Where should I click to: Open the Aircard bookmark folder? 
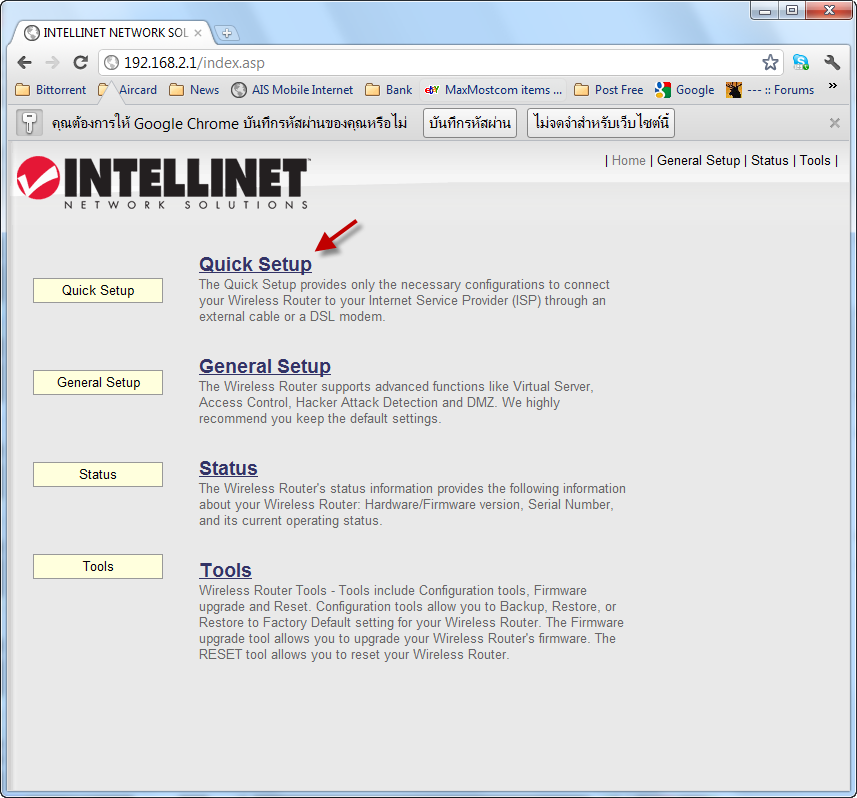pyautogui.click(x=128, y=90)
